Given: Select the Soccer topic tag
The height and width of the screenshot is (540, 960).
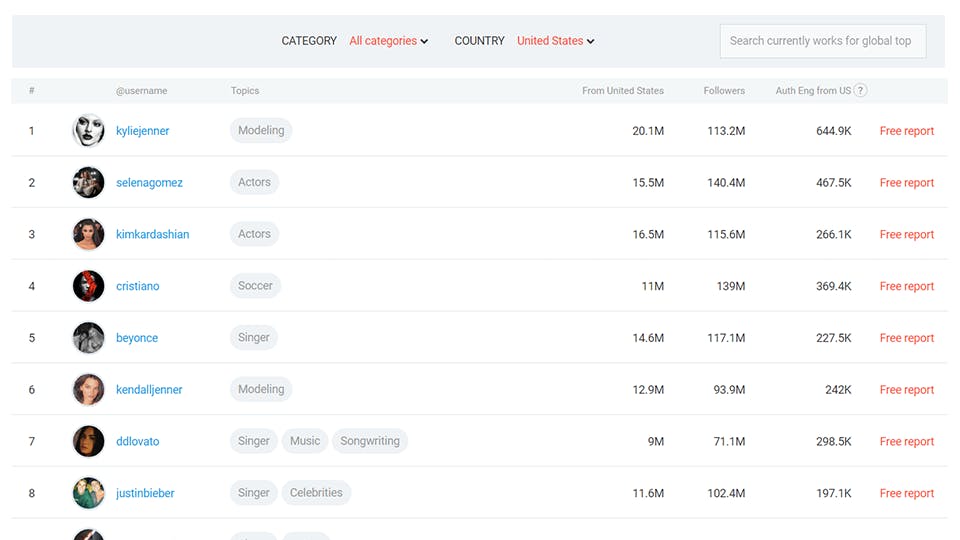Looking at the screenshot, I should click(x=255, y=285).
